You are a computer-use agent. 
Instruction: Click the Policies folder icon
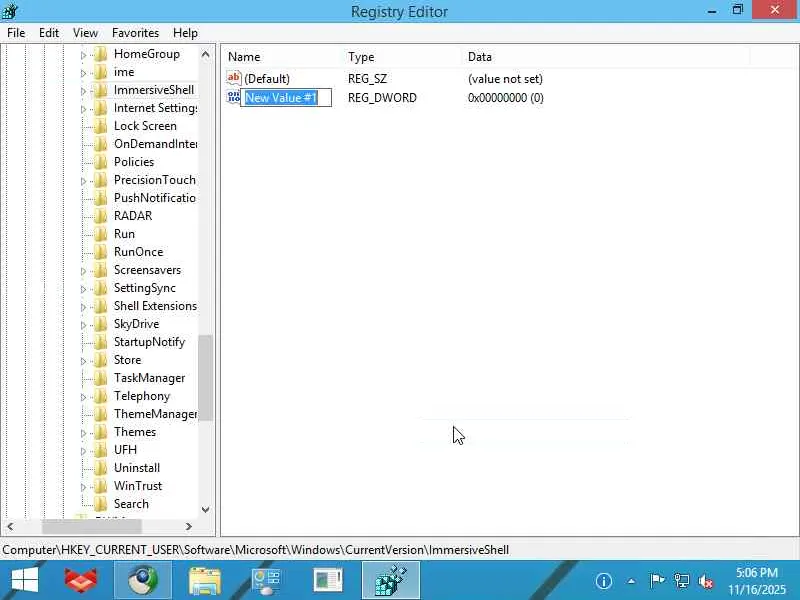click(101, 162)
